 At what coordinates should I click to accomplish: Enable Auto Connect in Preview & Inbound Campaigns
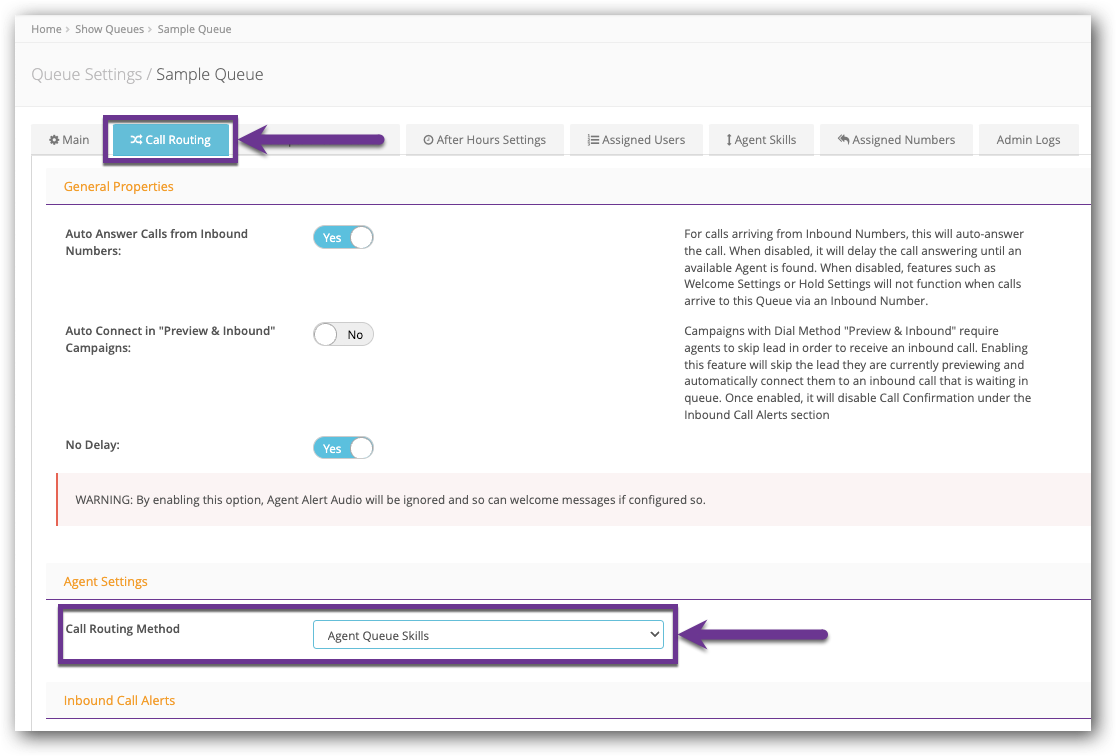click(343, 334)
